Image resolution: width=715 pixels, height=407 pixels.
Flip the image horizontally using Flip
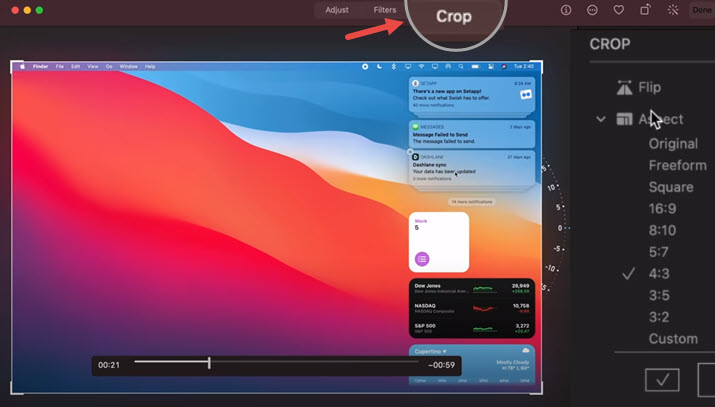click(638, 87)
